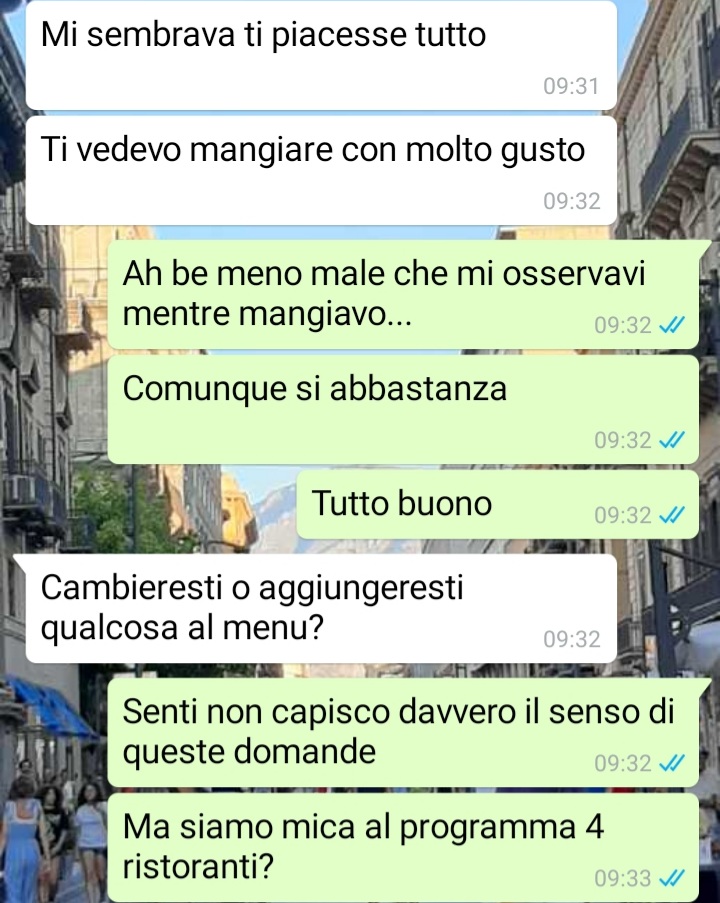Screen dimensions: 720x903
Task: Tap the message 'Mi sembrava ti piacesse tutto'
Action: pos(321,55)
